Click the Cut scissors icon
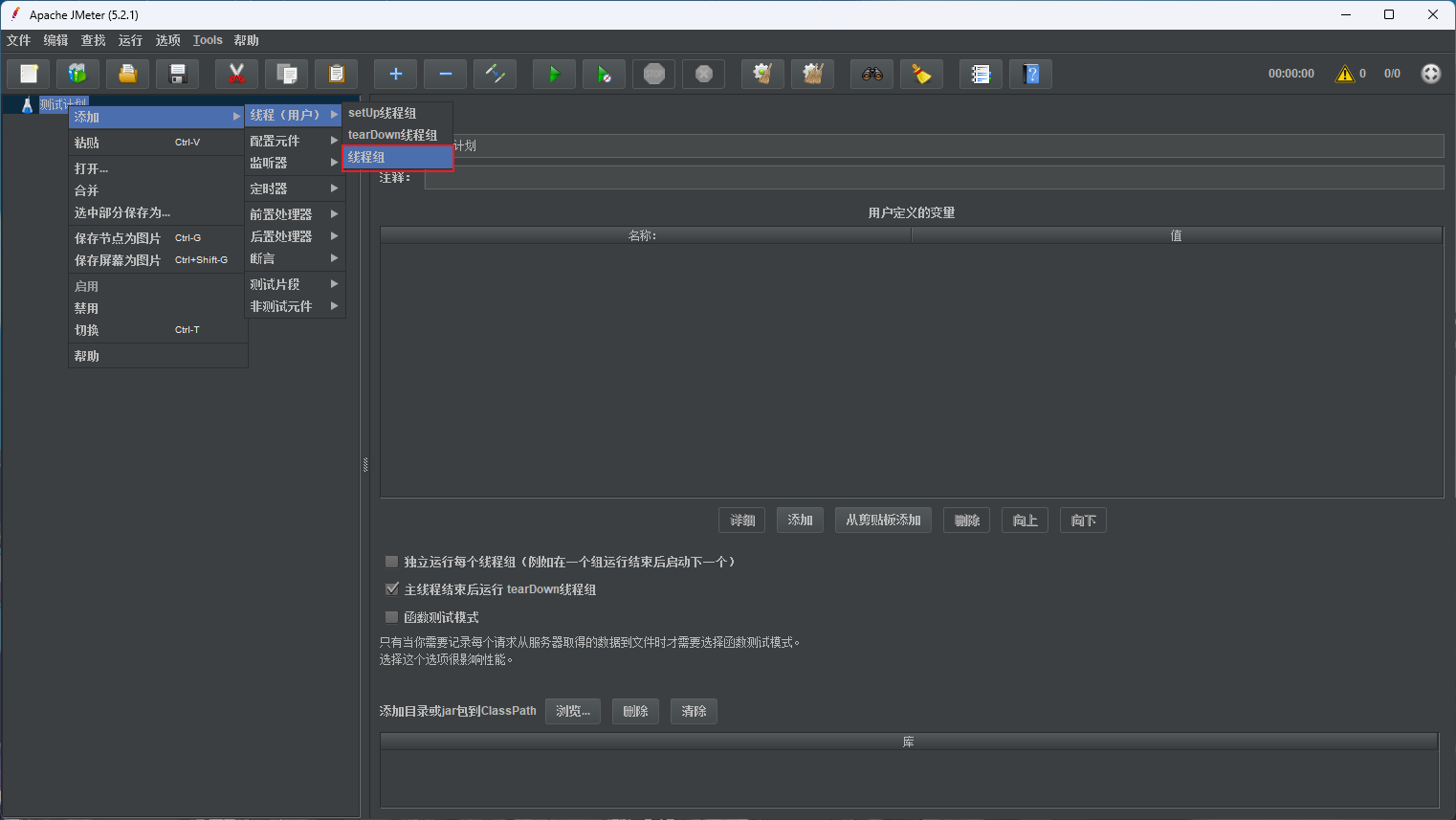 point(237,74)
